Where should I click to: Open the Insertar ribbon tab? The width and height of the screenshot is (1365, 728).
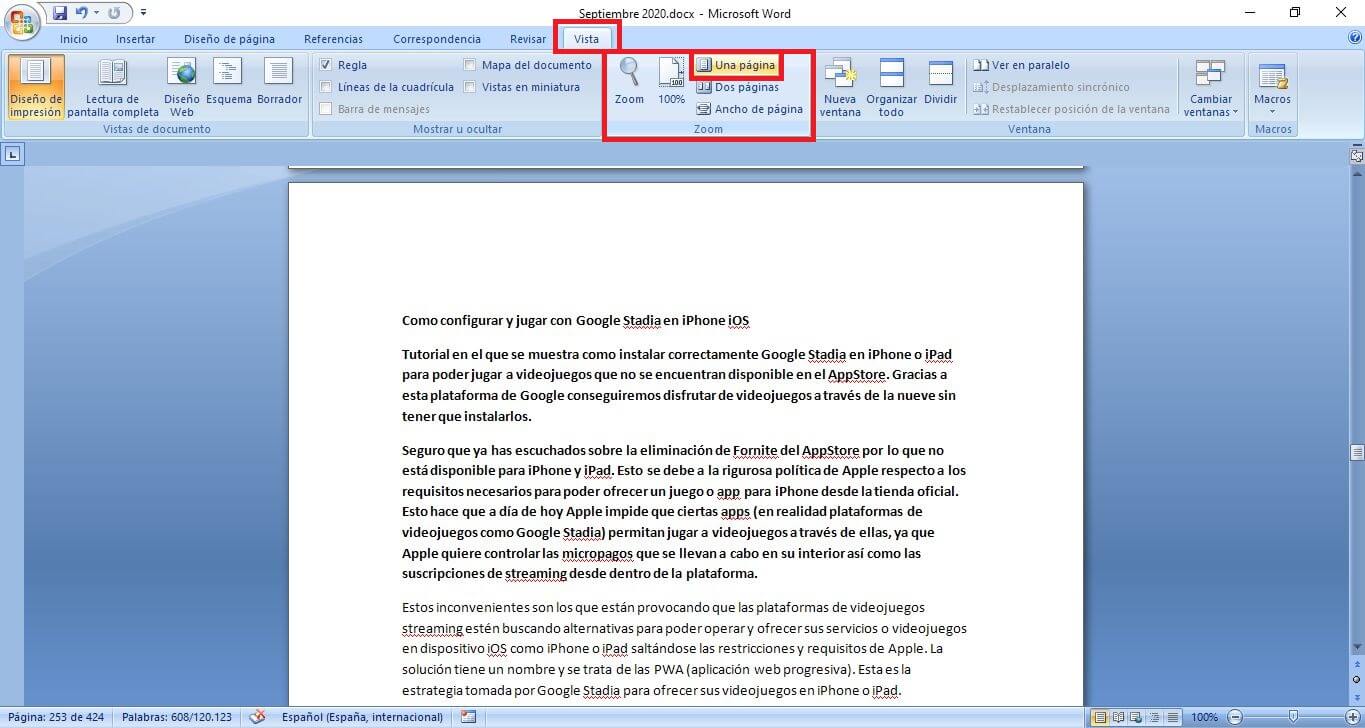pos(136,39)
